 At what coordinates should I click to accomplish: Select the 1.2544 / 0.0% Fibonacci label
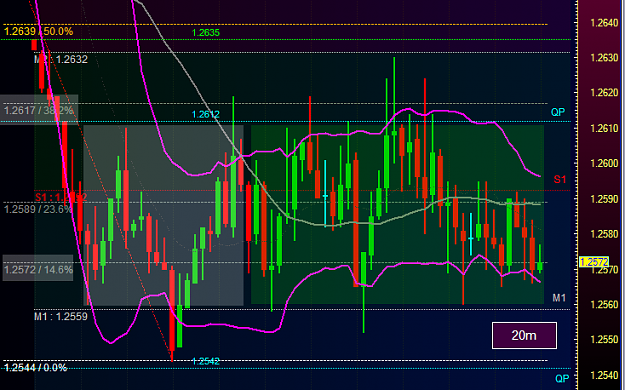pos(35,368)
